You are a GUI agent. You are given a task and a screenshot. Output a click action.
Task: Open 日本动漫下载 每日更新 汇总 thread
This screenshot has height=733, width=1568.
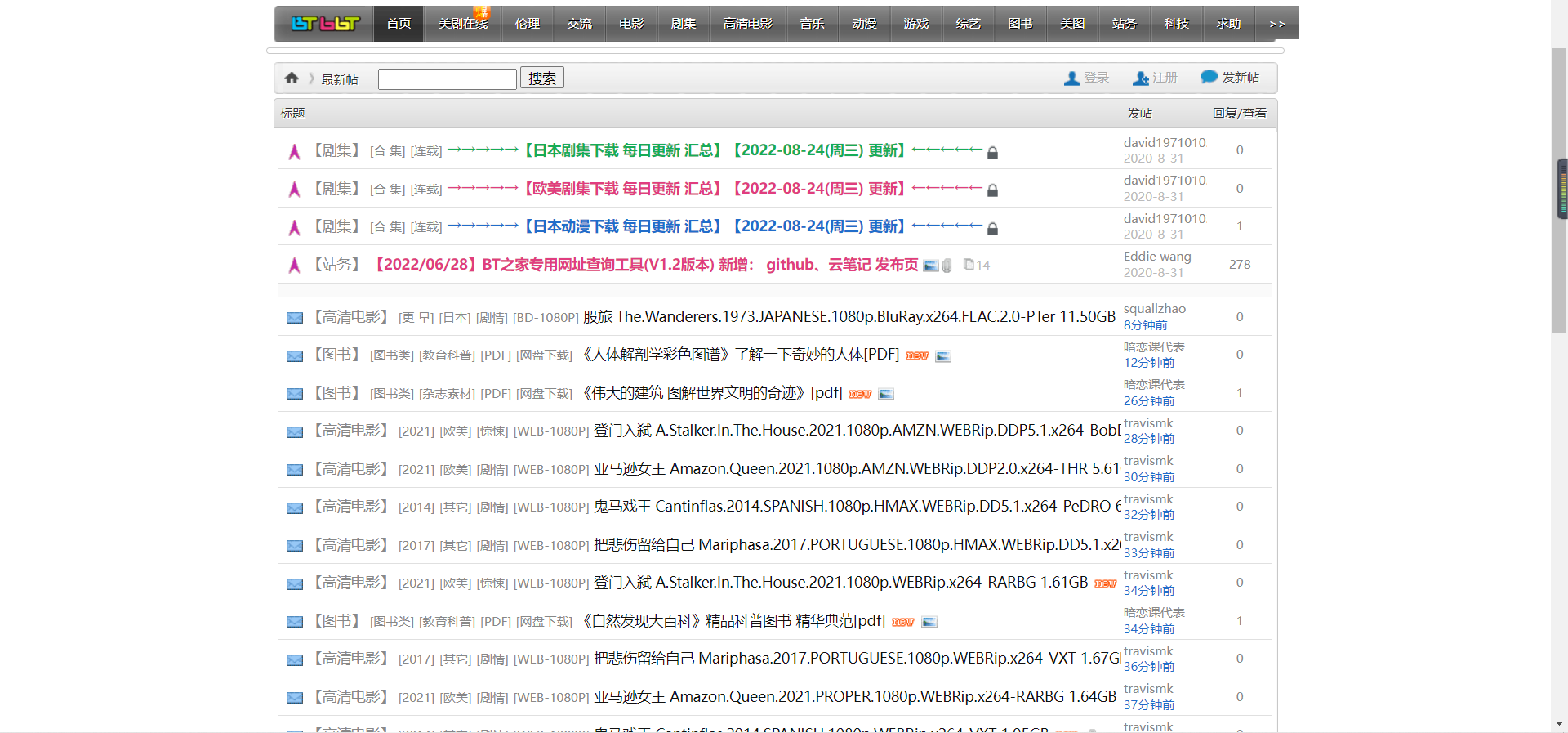coord(714,226)
